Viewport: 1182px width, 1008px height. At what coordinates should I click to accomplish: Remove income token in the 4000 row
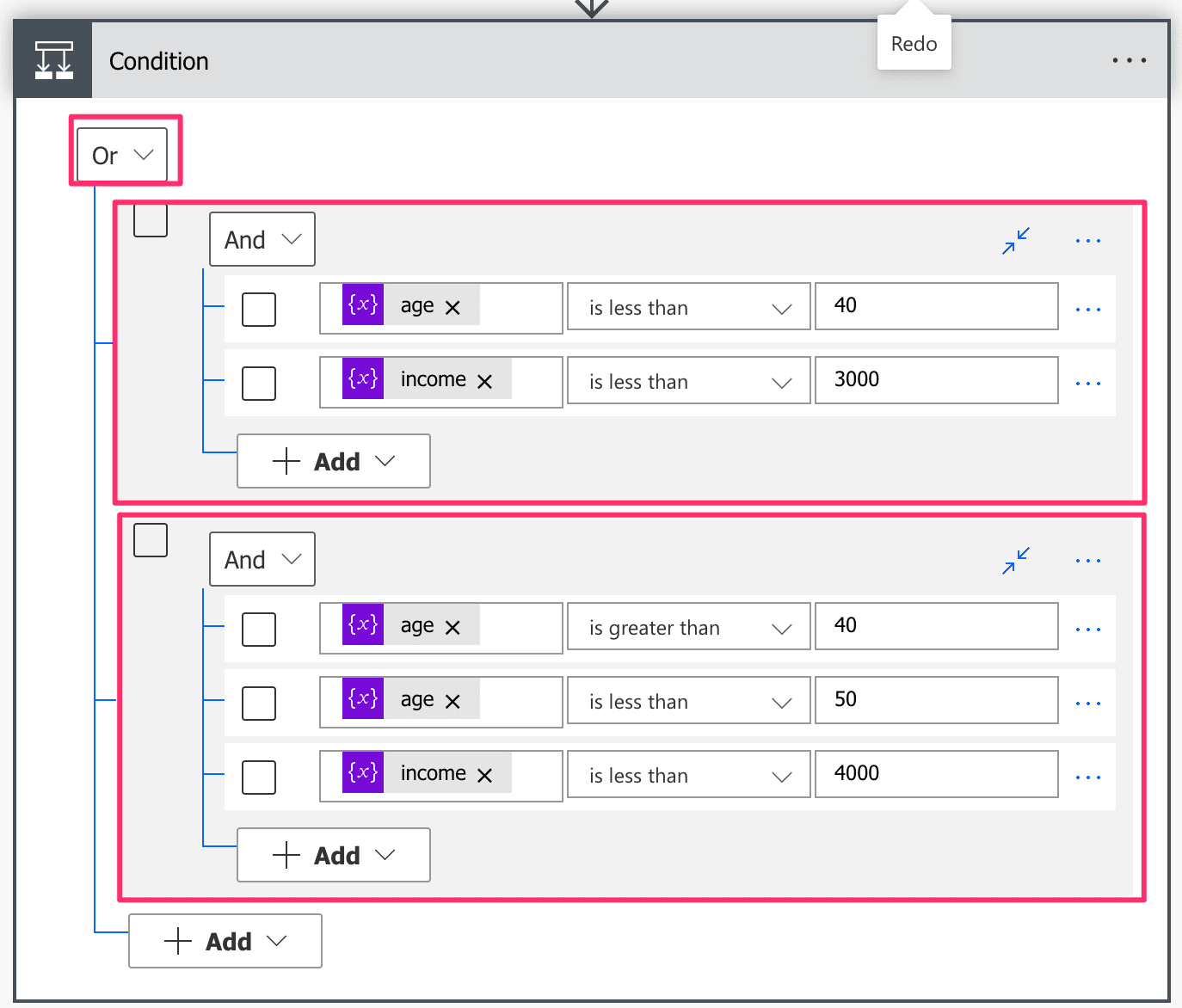(484, 776)
